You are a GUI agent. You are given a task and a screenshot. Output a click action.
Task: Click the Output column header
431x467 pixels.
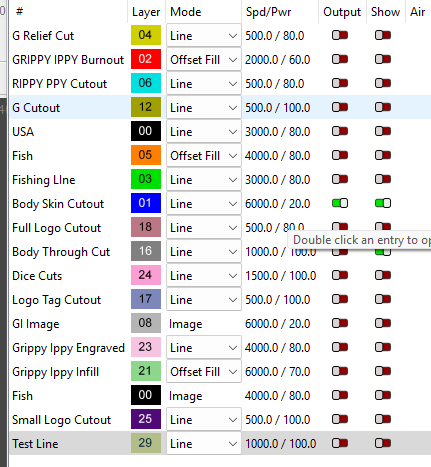pyautogui.click(x=342, y=12)
